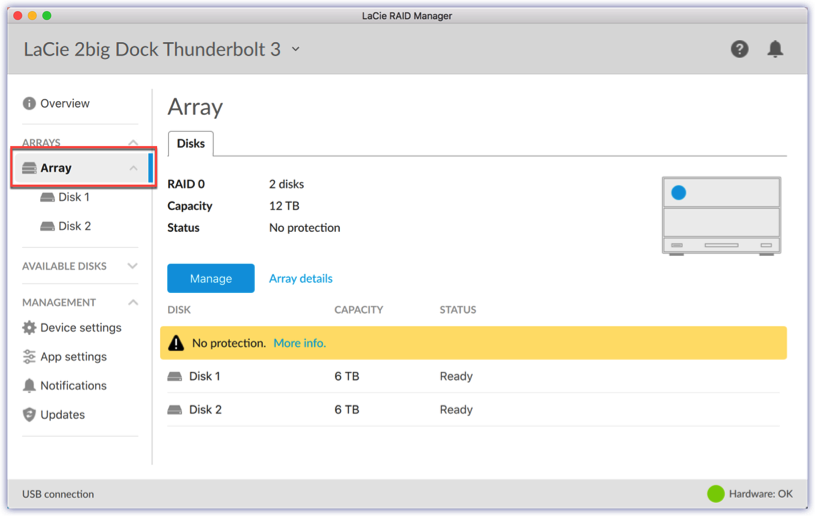The height and width of the screenshot is (516, 815).
Task: Collapse the Array tree item chevron
Action: [x=133, y=168]
